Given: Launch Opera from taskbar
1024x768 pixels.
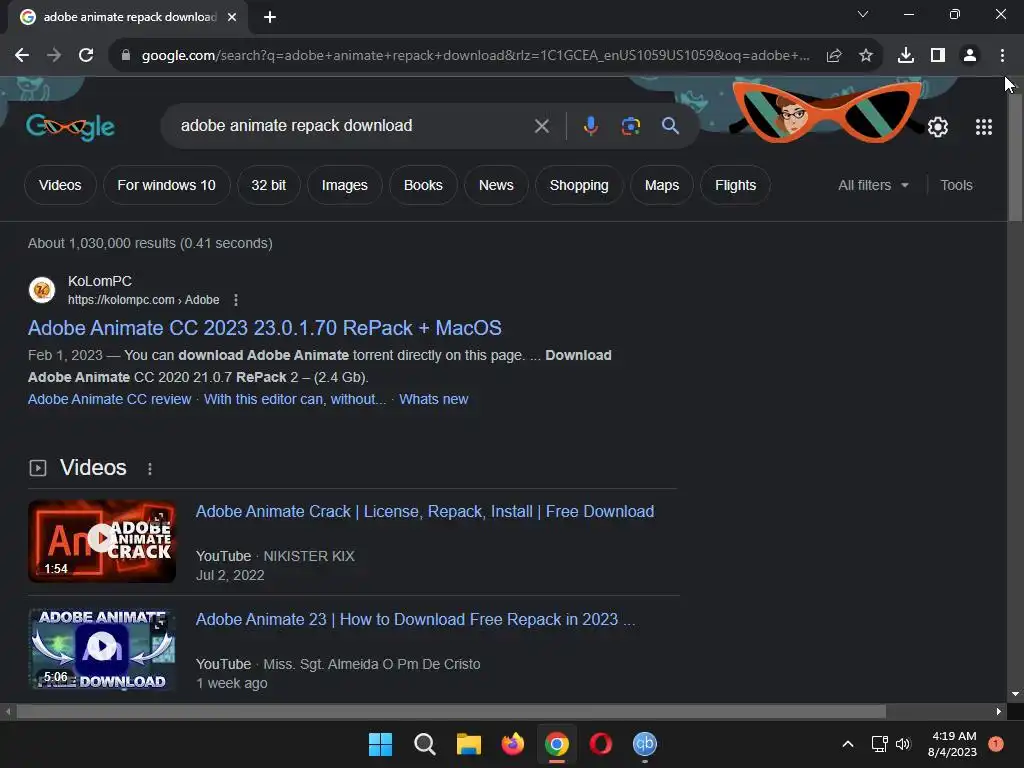Looking at the screenshot, I should click(x=601, y=744).
